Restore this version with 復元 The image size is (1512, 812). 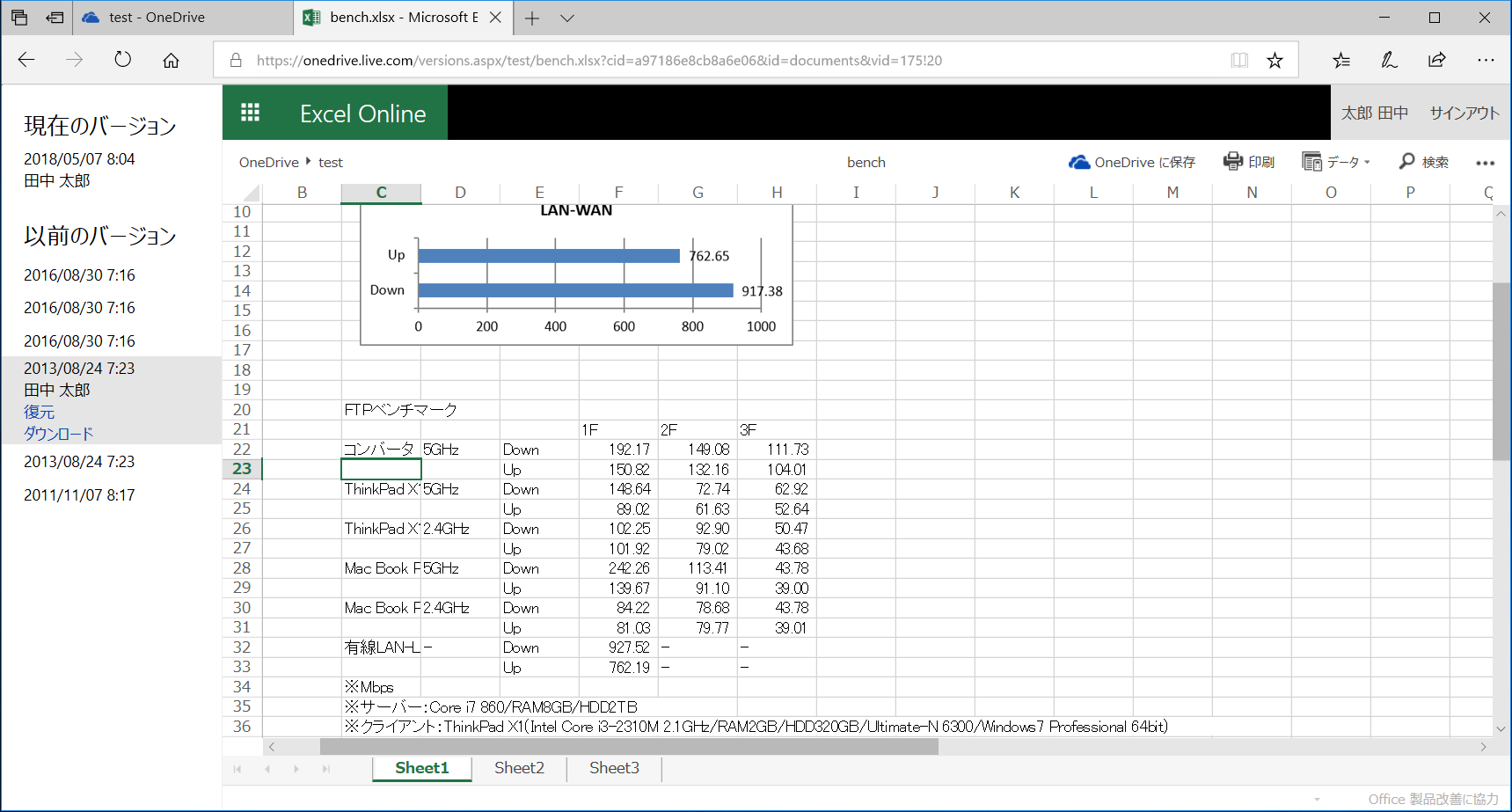(39, 412)
